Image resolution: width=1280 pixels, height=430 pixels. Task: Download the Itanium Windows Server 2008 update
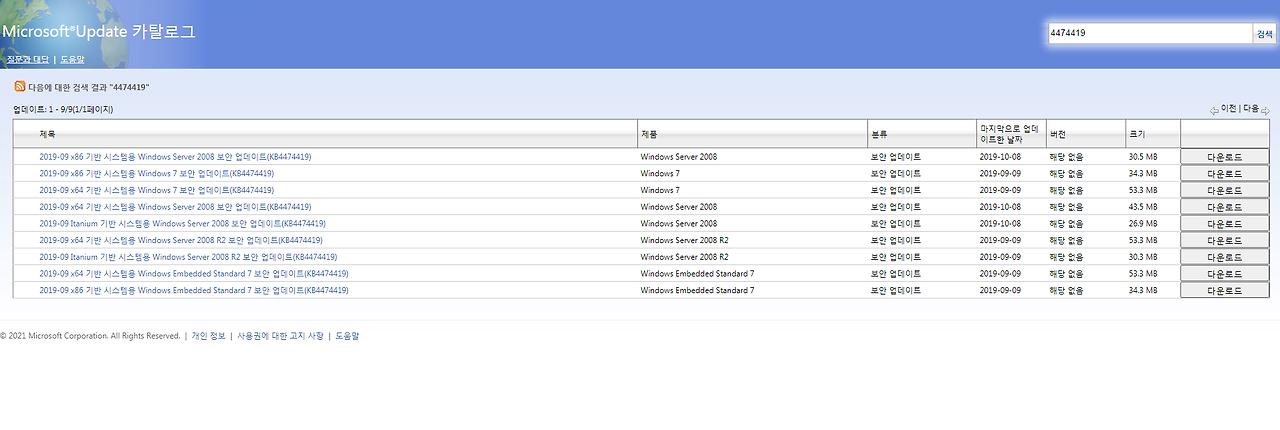point(1224,223)
